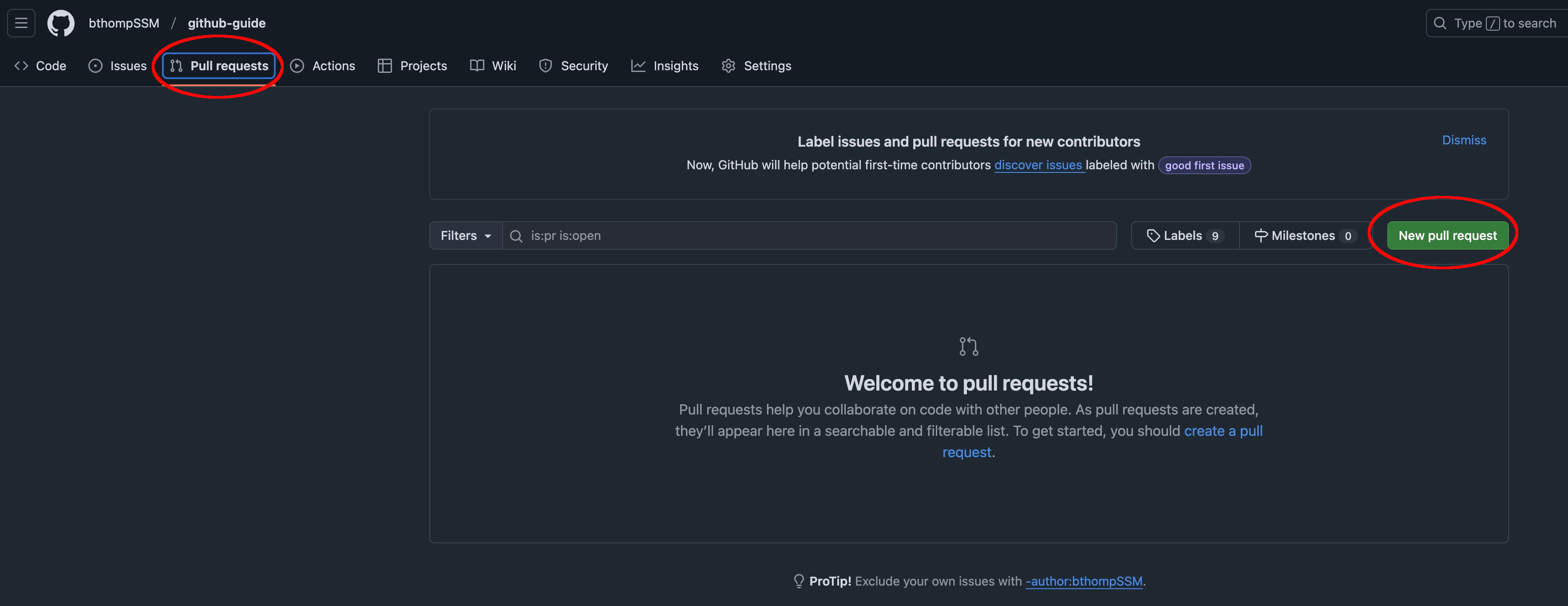Image resolution: width=1568 pixels, height=606 pixels.
Task: Click the search magnifier icon in header
Action: pos(1440,23)
